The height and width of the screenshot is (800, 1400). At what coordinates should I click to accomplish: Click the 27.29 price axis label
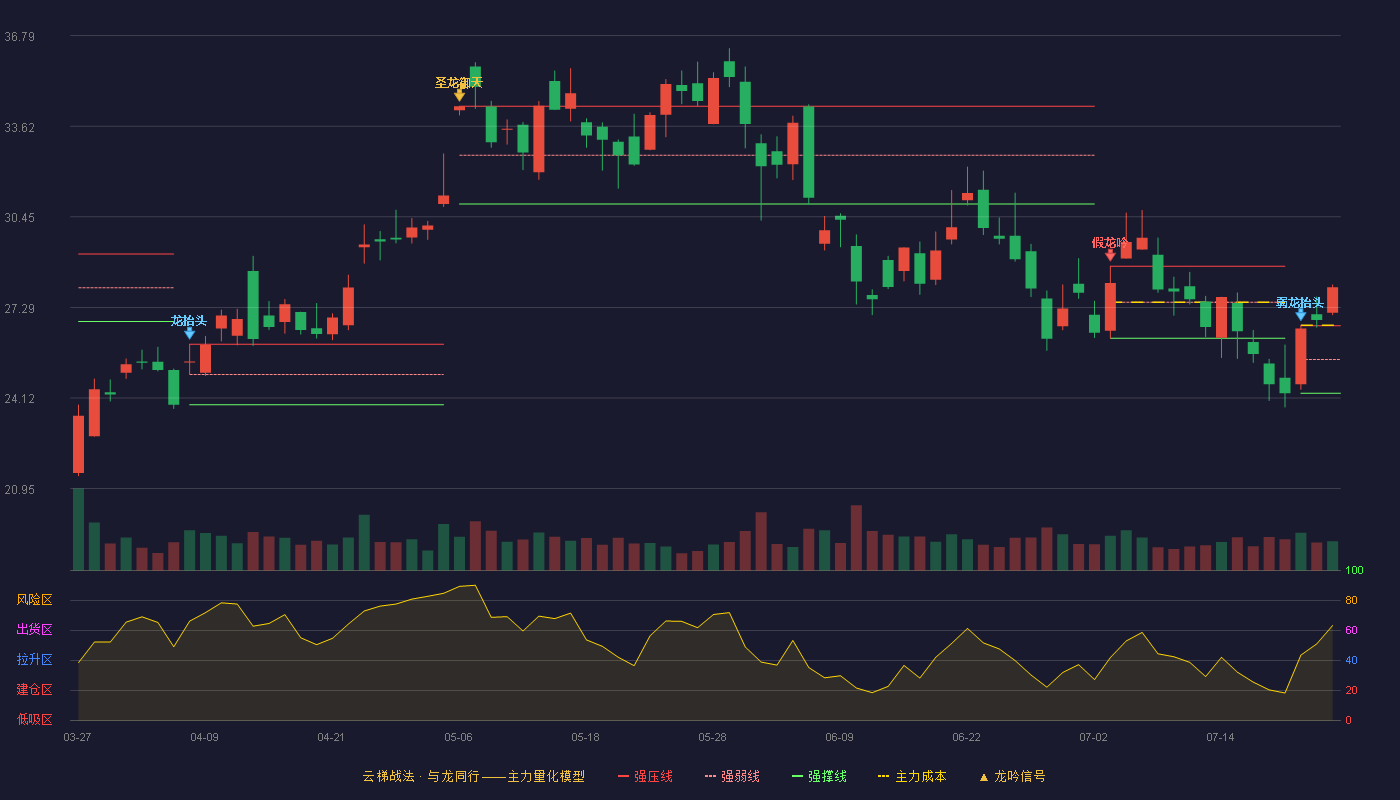[19, 309]
